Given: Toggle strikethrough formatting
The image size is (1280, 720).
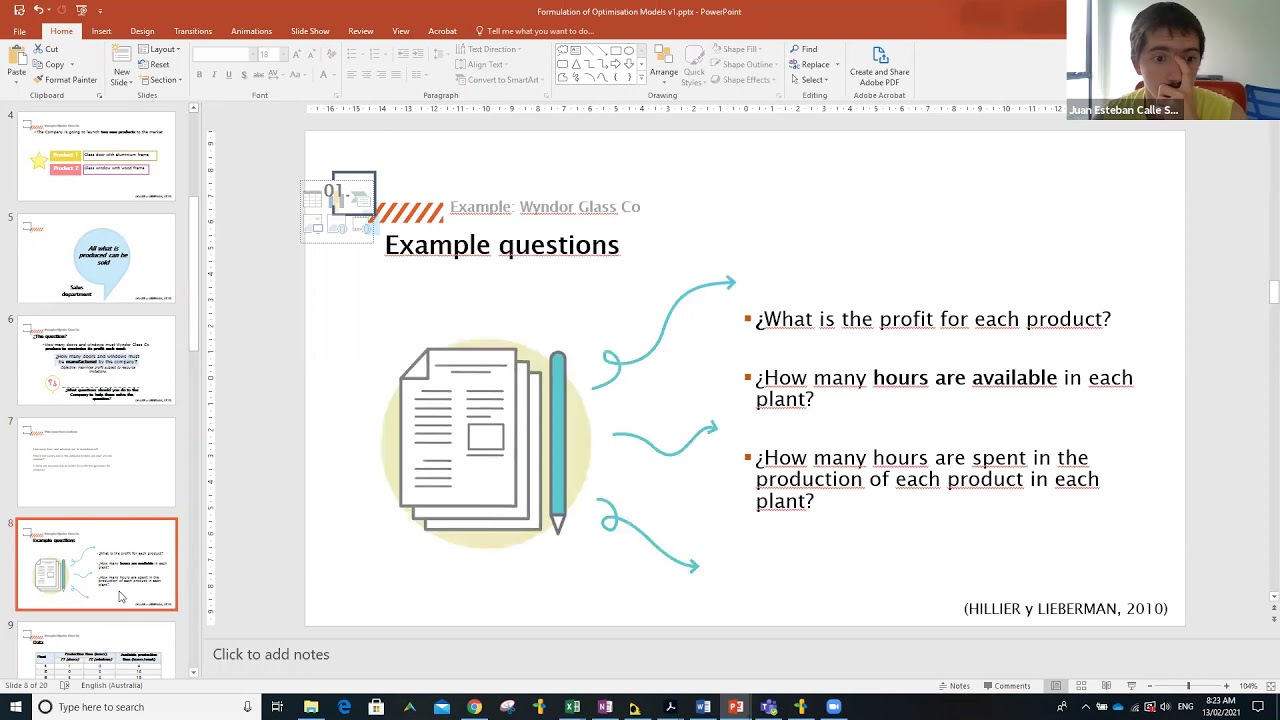Looking at the screenshot, I should tap(257, 75).
